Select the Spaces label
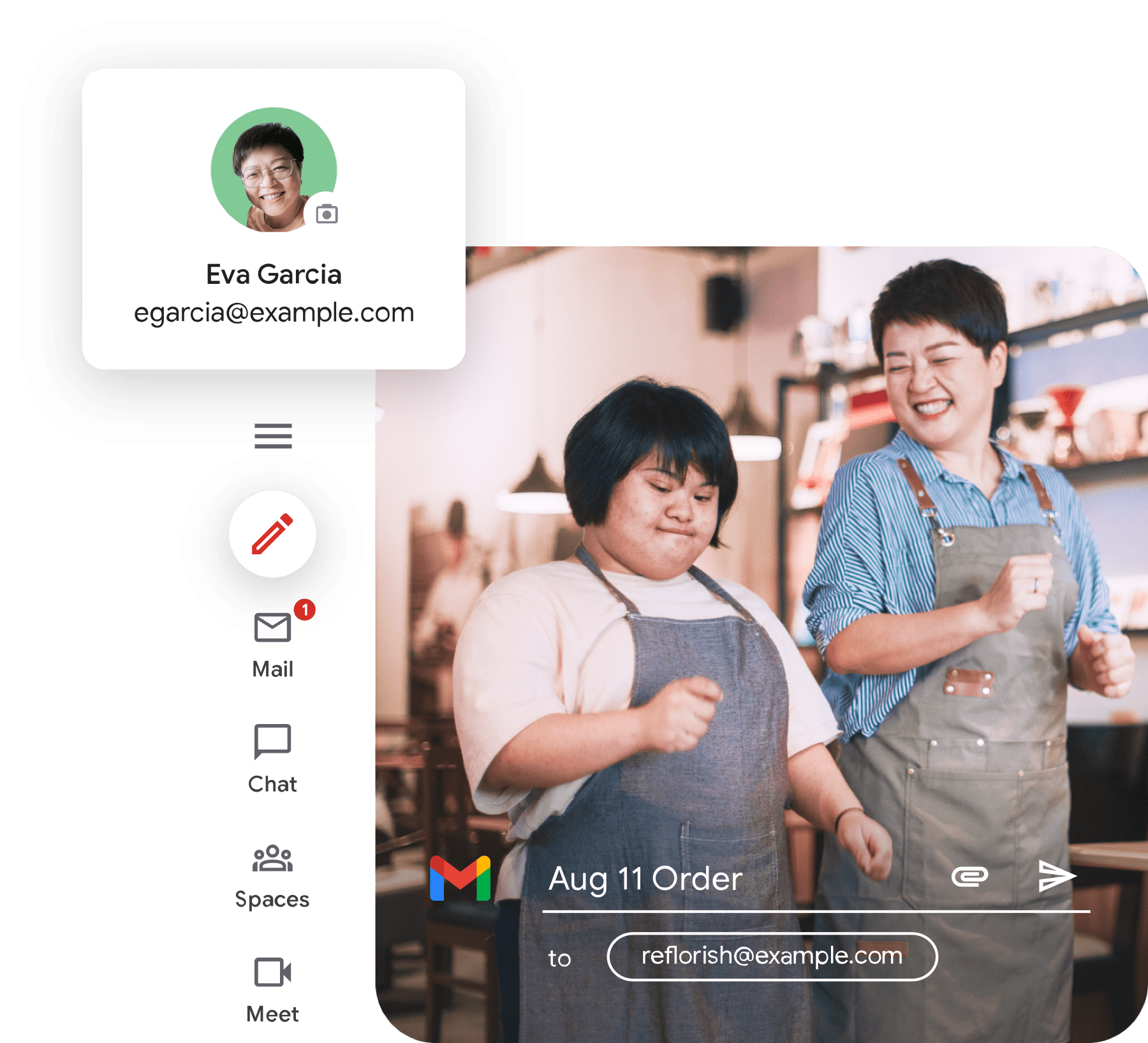Screen dimensions: 1148x1043 tap(272, 899)
